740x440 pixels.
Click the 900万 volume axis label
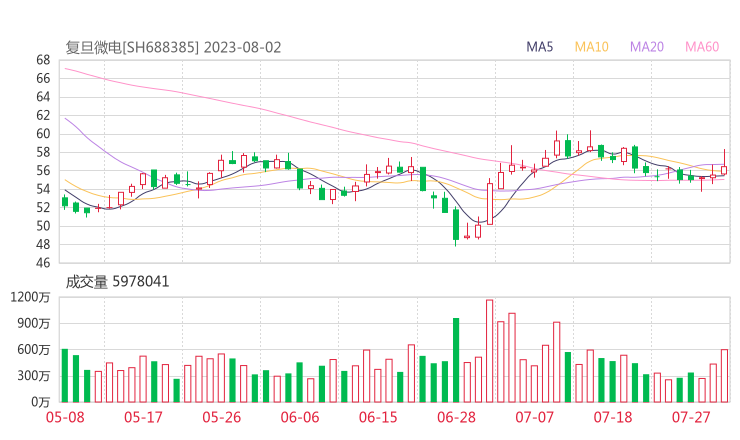pyautogui.click(x=34, y=324)
